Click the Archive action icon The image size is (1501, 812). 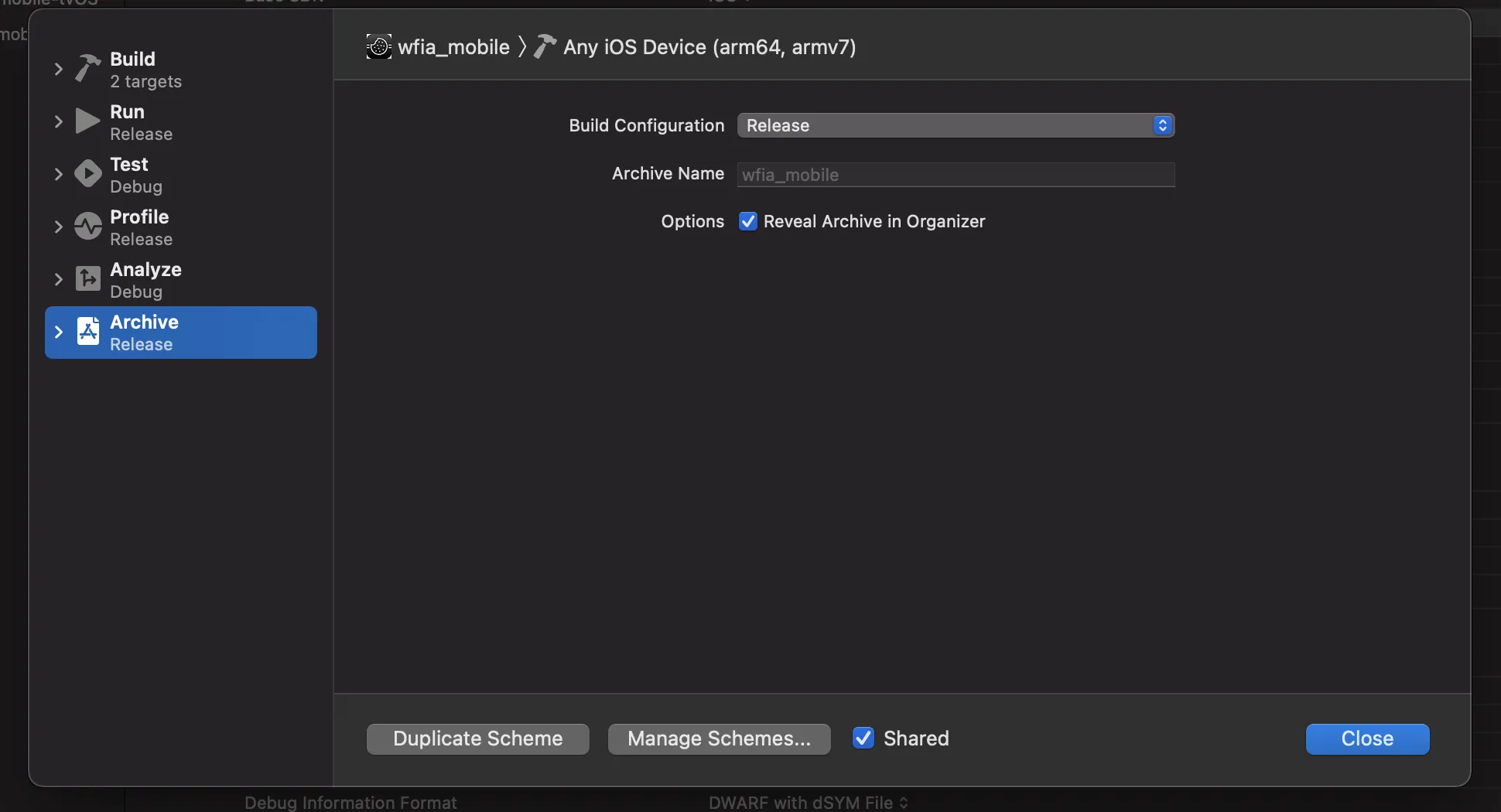click(88, 332)
